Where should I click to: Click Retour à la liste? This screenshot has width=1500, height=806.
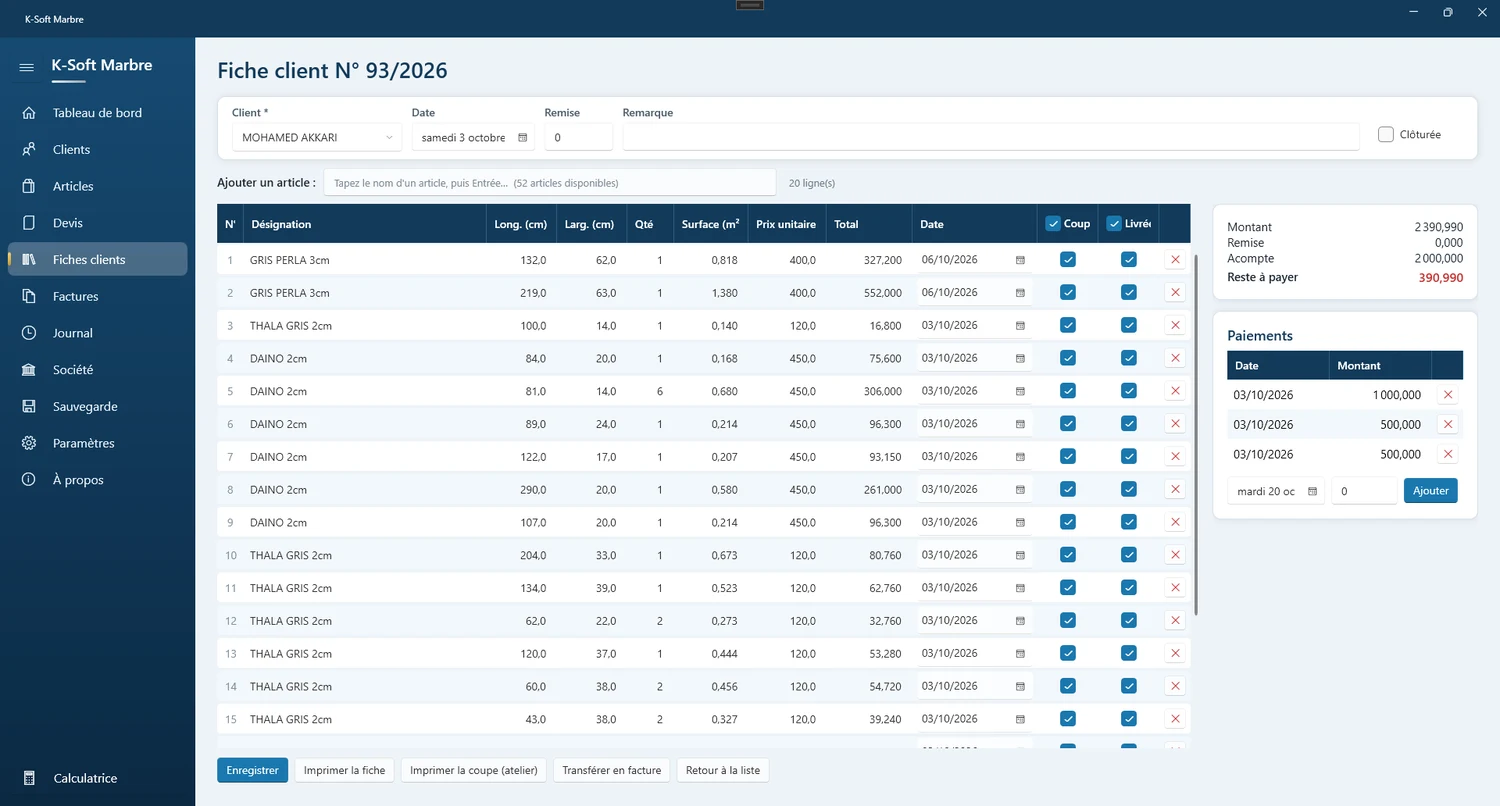coord(723,770)
